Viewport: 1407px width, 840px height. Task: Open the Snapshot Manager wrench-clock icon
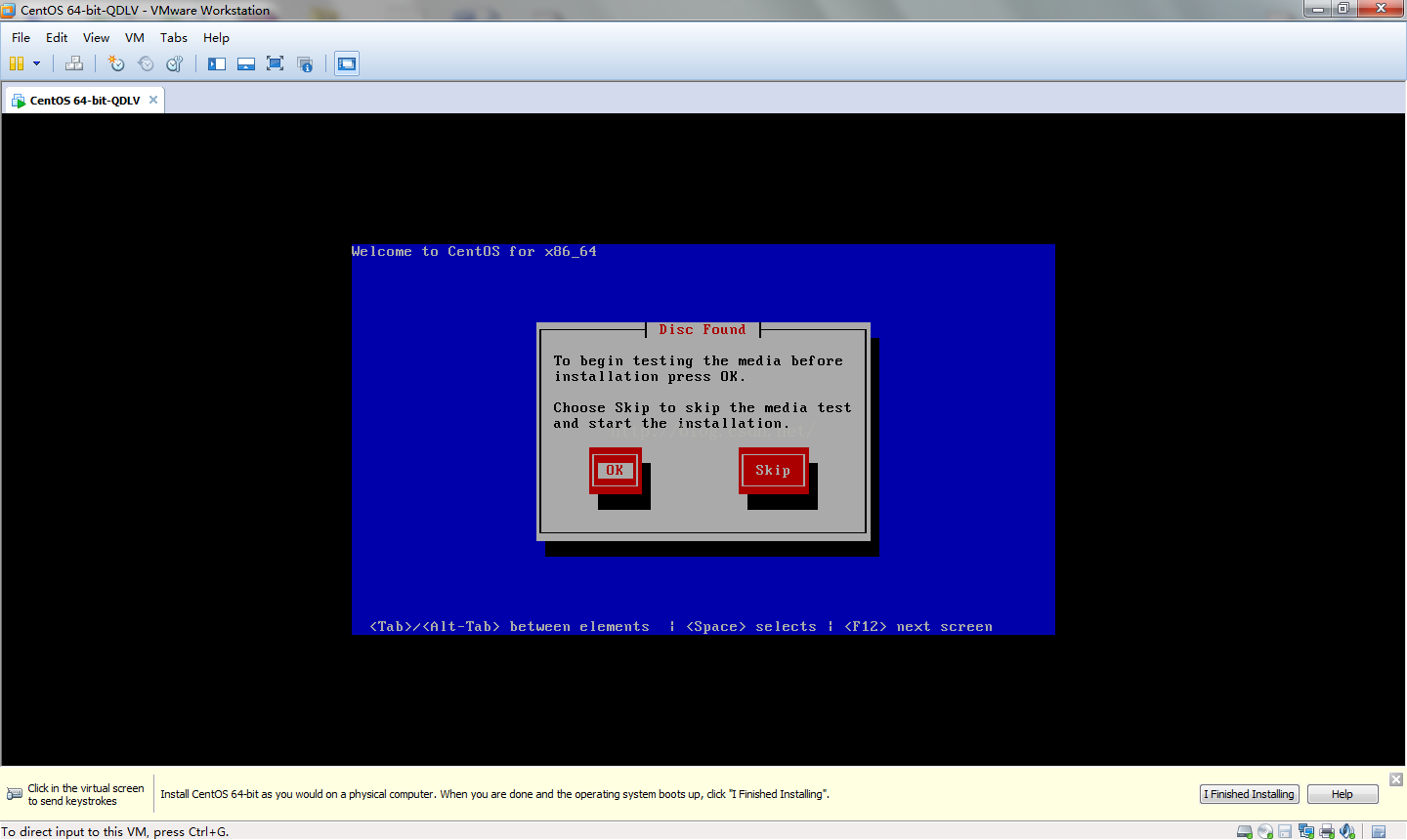(x=175, y=63)
